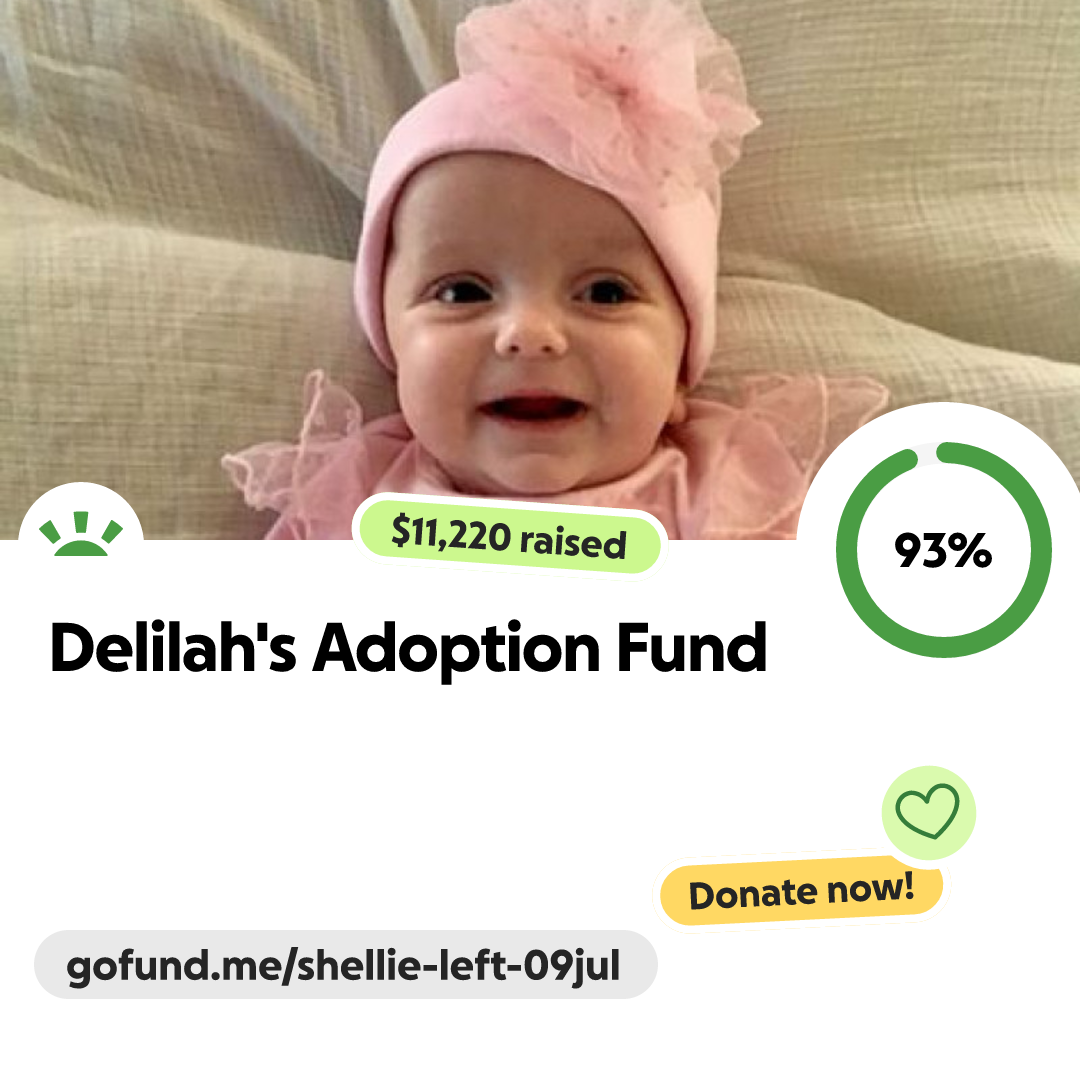The image size is (1080, 1080).
Task: Click the light green circle behind heart
Action: (x=928, y=813)
